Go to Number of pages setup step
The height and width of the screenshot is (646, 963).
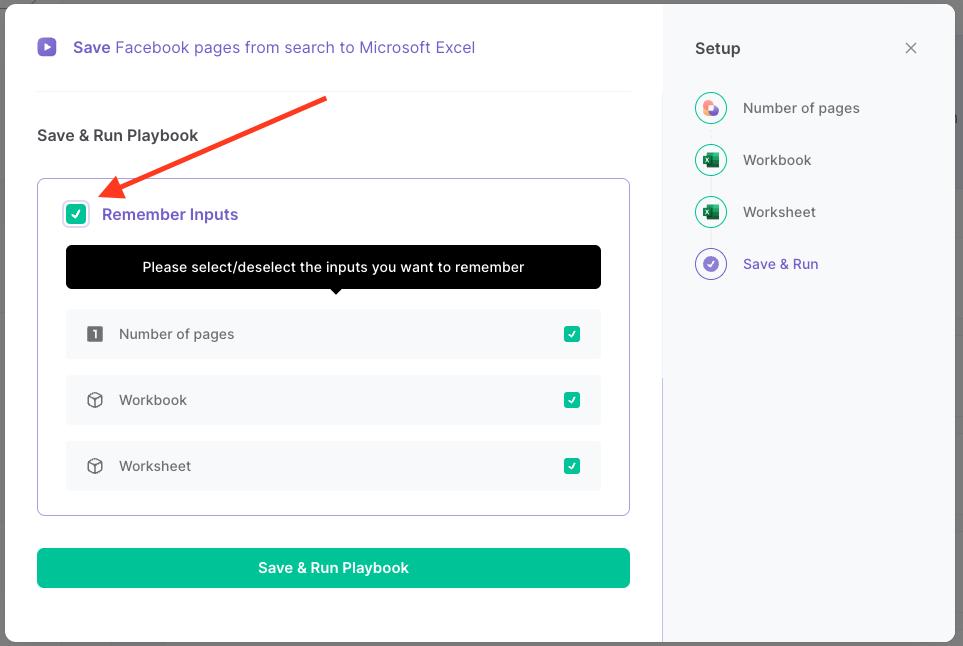pyautogui.click(x=801, y=108)
